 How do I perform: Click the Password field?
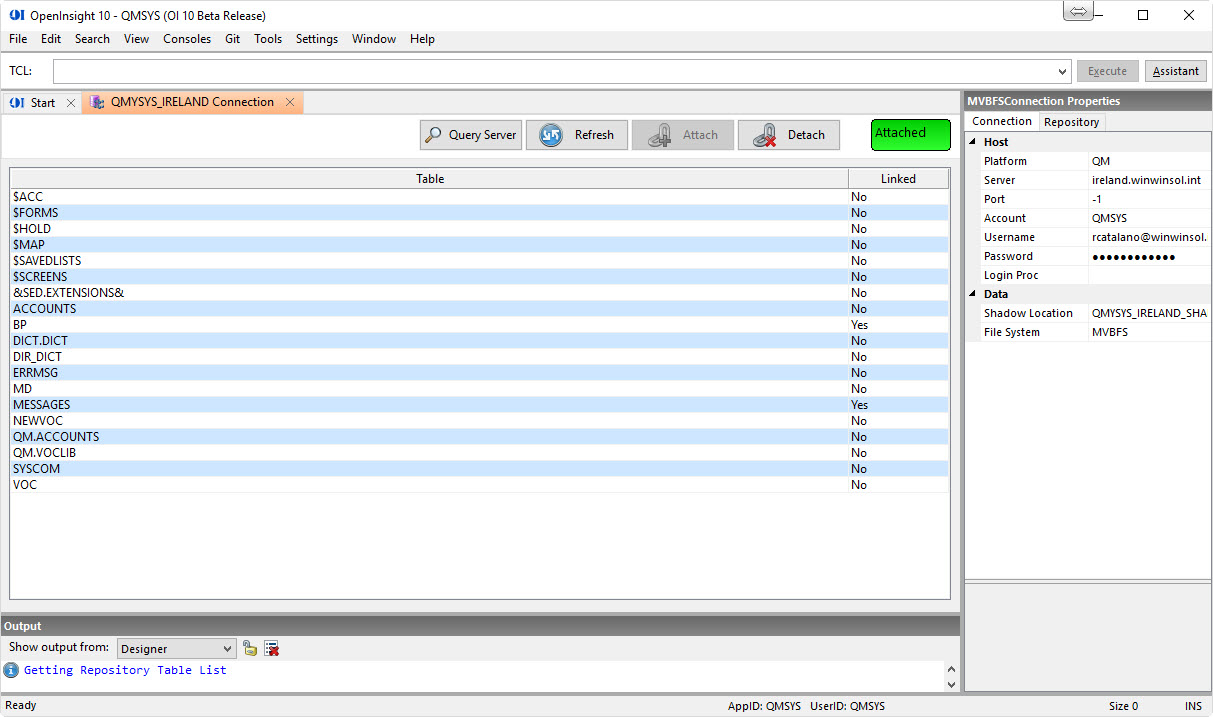click(x=1149, y=256)
